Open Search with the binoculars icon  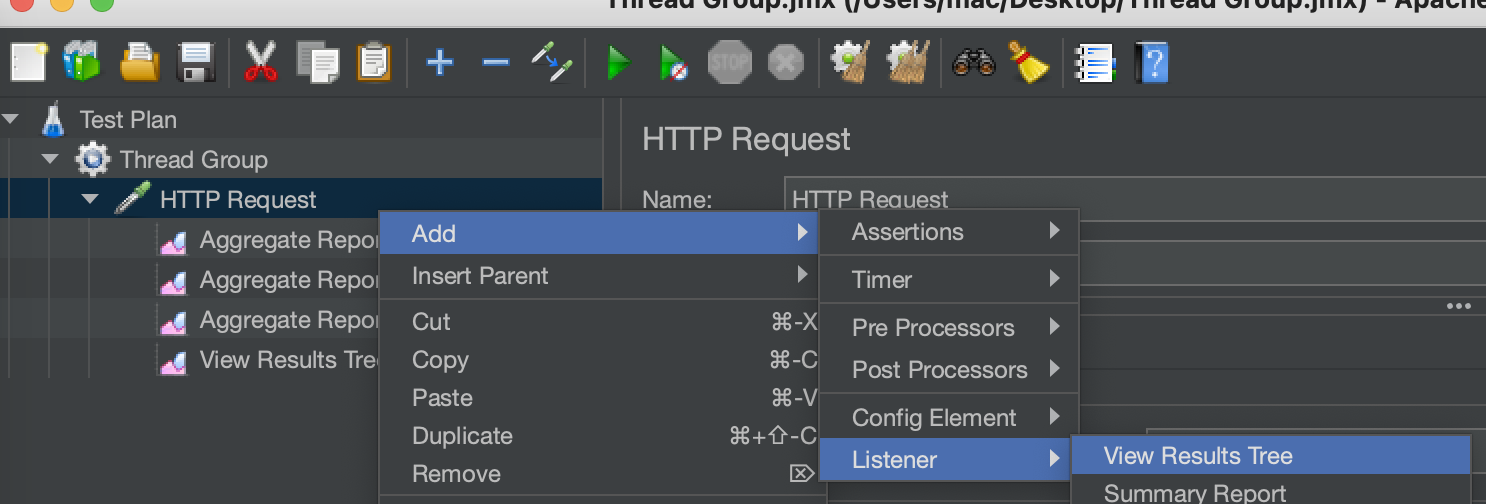973,64
